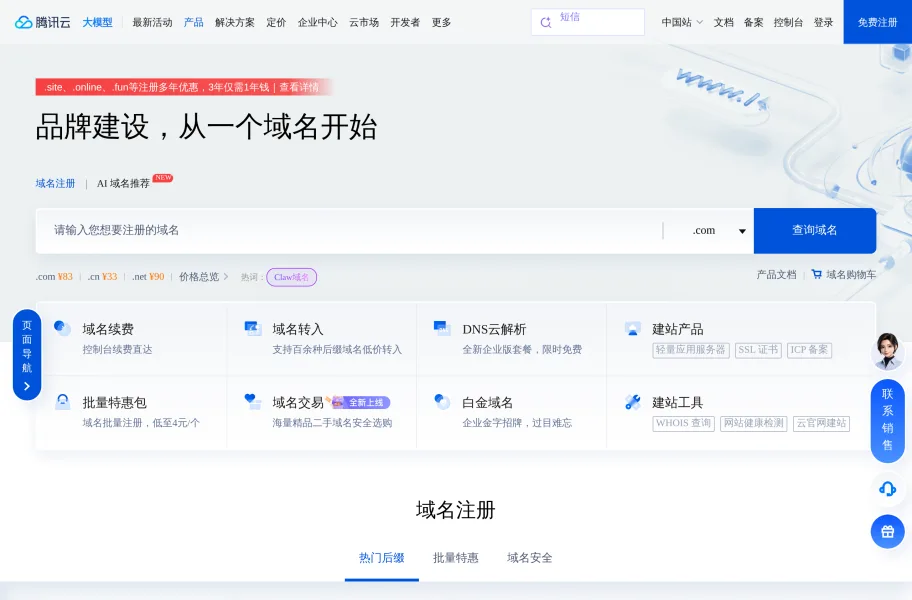Click the 控制台续费直达 subtitle
The width and height of the screenshot is (912, 600).
[117, 349]
